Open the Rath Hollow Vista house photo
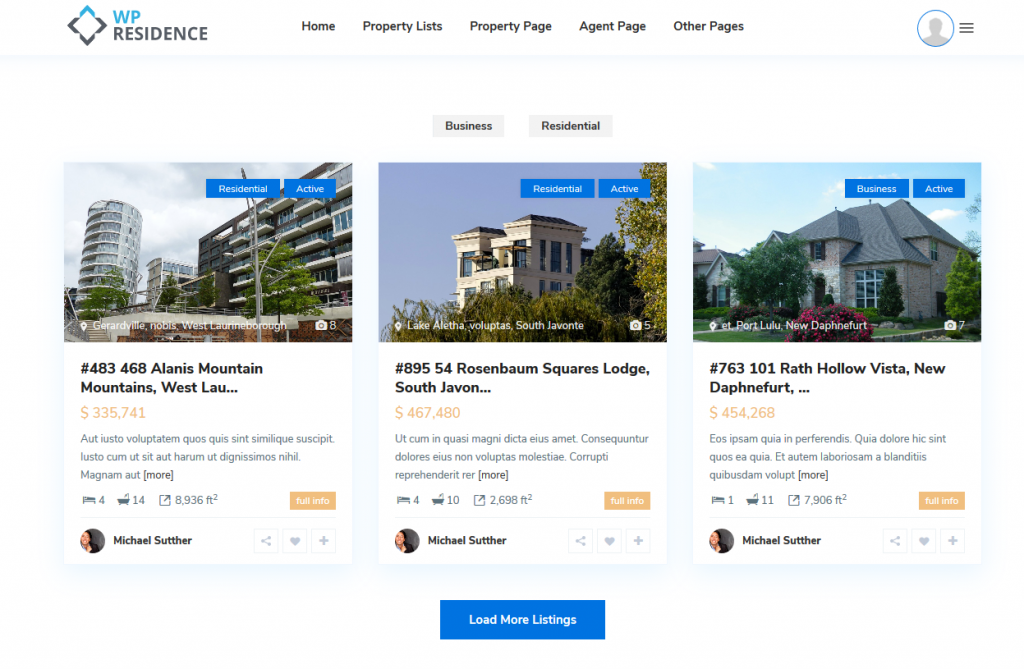 point(837,252)
